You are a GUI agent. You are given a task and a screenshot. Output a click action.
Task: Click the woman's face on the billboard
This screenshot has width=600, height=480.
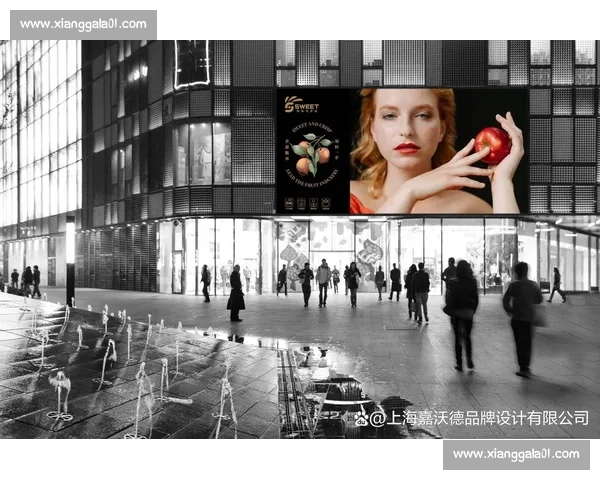click(406, 125)
